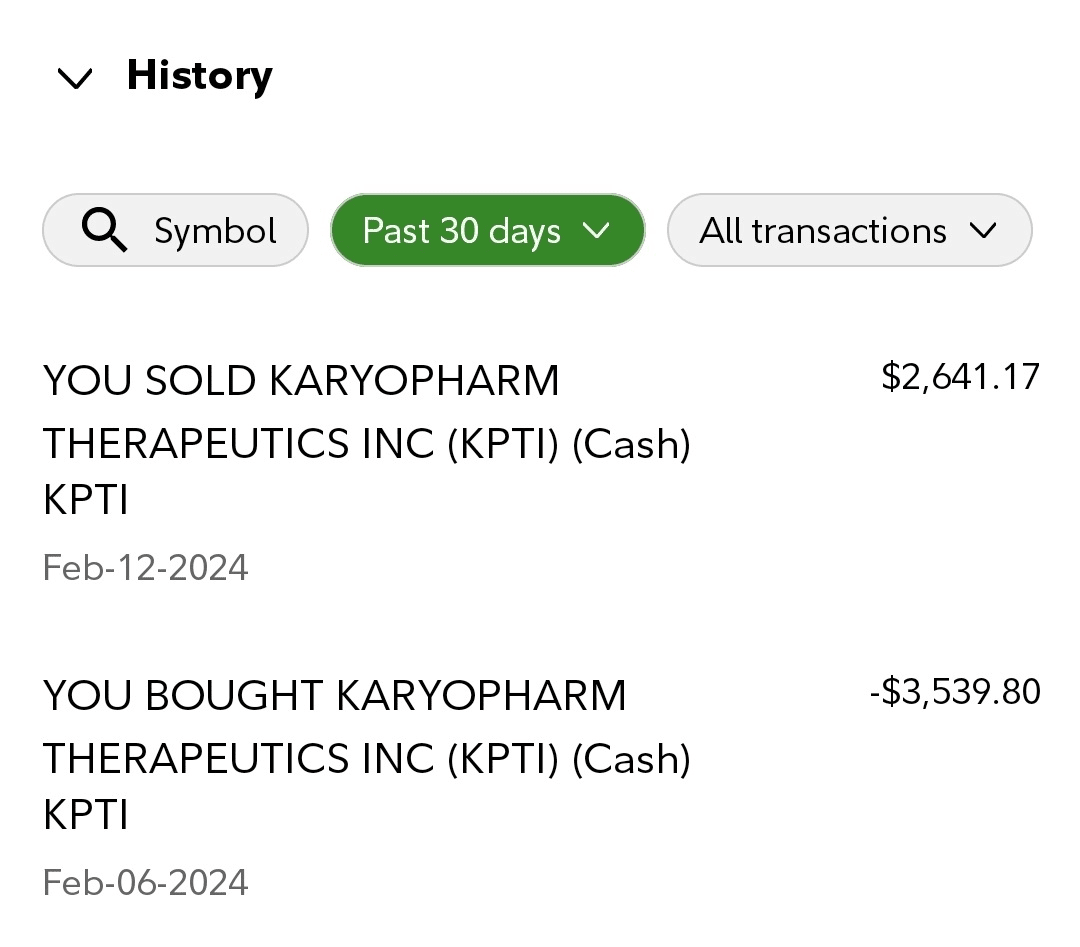The width and height of the screenshot is (1080, 947).
Task: Collapse the History section chevron
Action: point(76,78)
